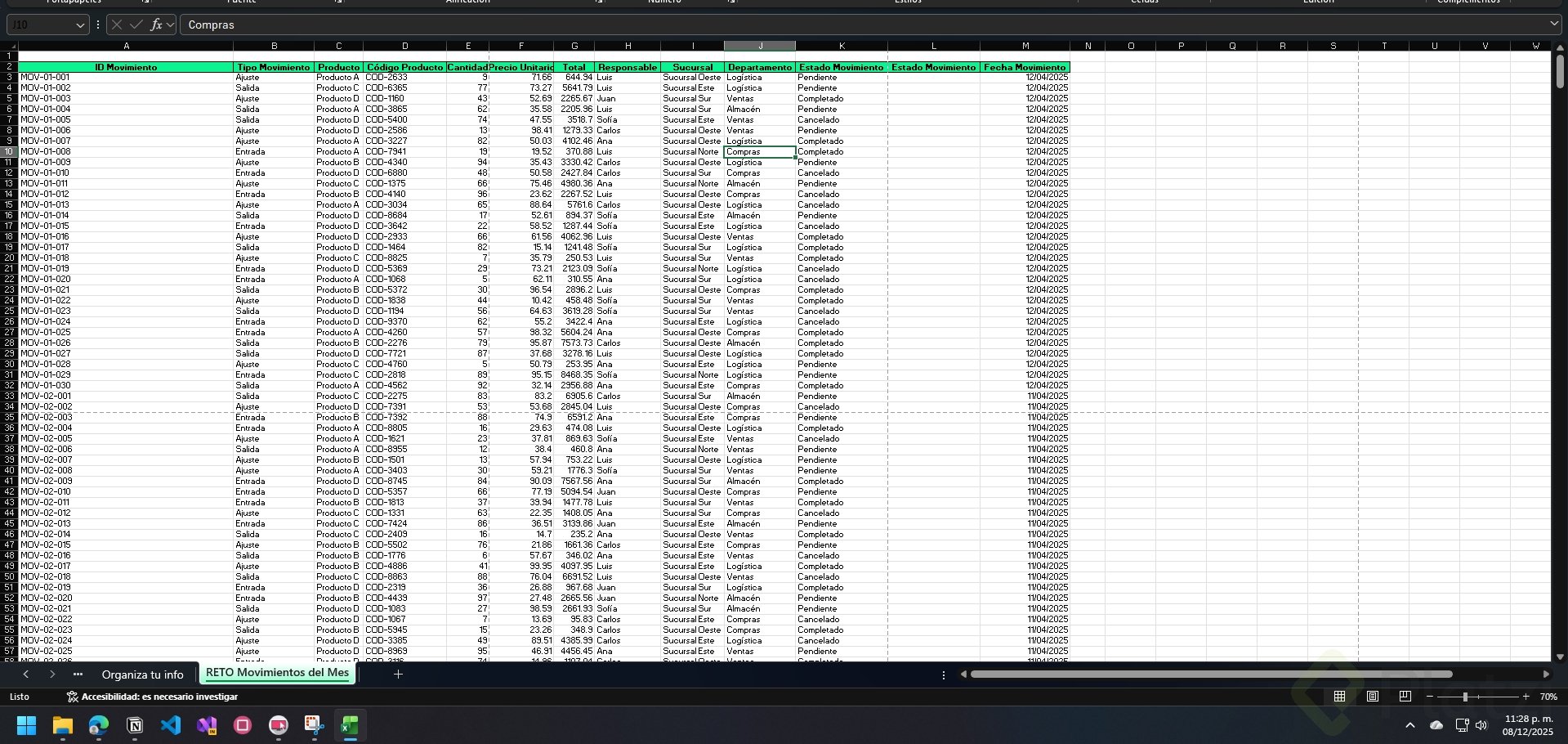This screenshot has width=1568, height=744.
Task: Click the Excel icon in the taskbar
Action: (x=351, y=725)
